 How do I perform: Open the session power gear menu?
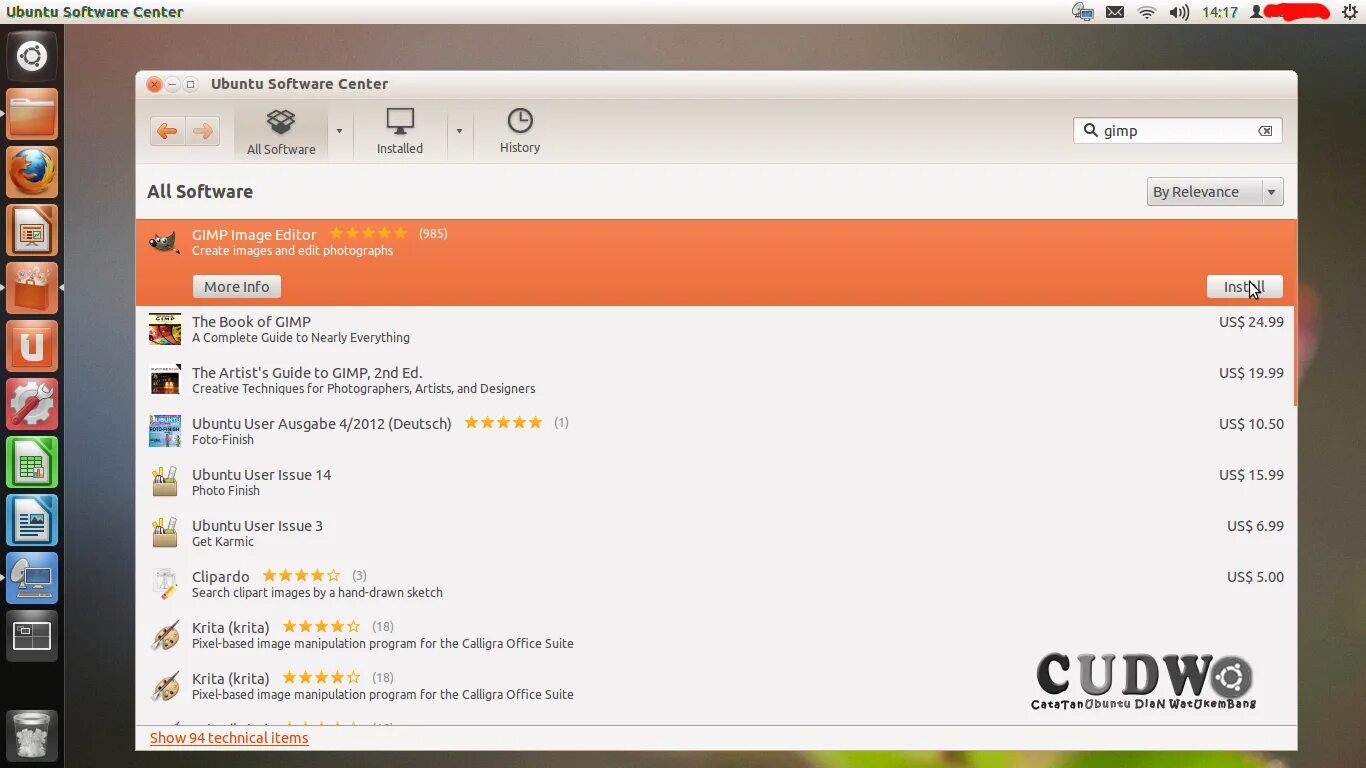click(x=1349, y=12)
